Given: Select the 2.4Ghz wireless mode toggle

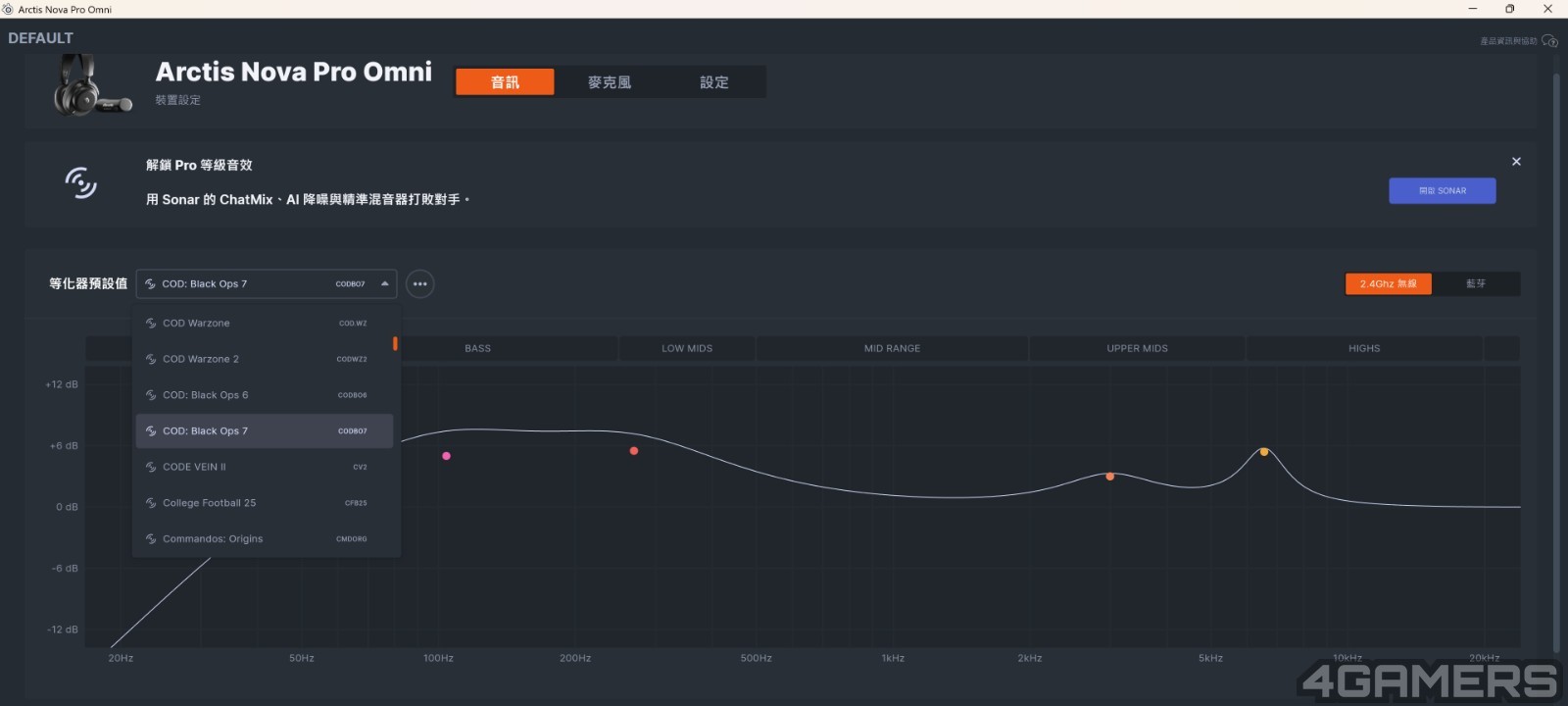Looking at the screenshot, I should [x=1388, y=284].
